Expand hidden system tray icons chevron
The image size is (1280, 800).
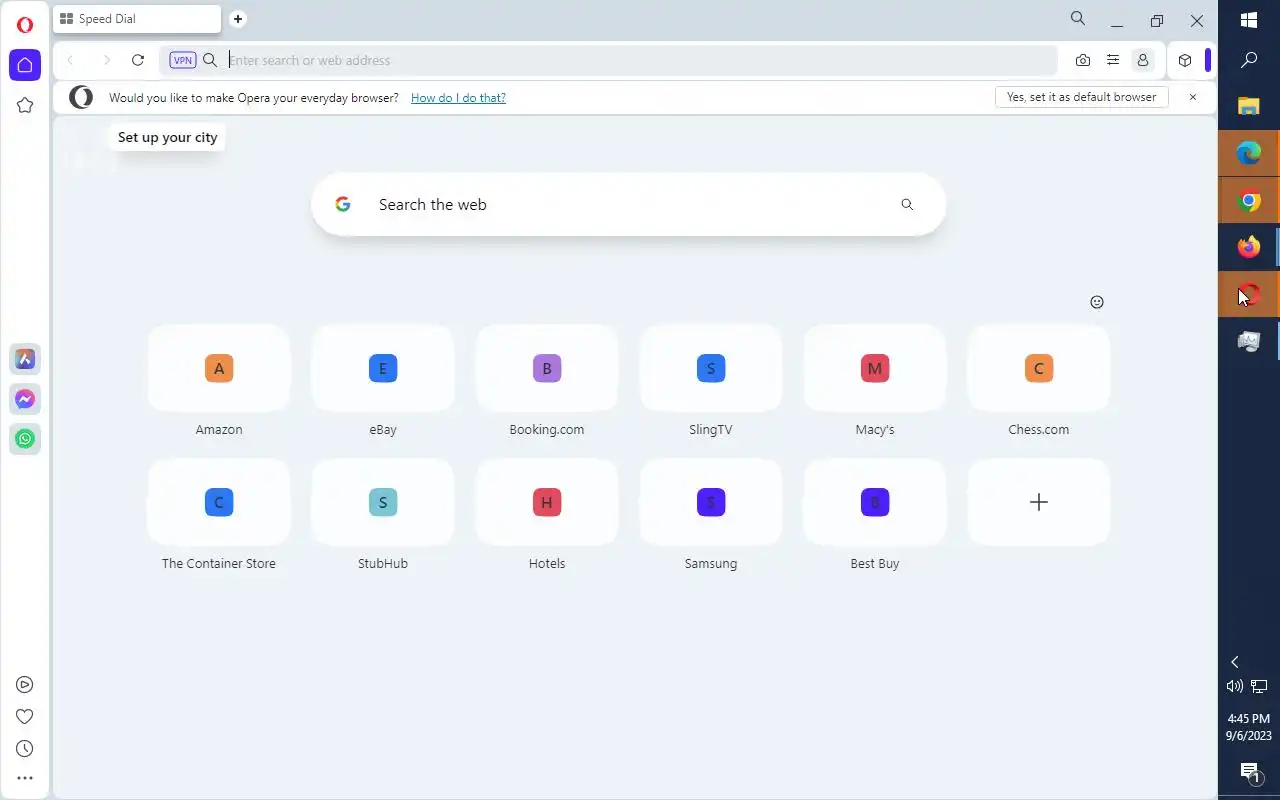1235,662
